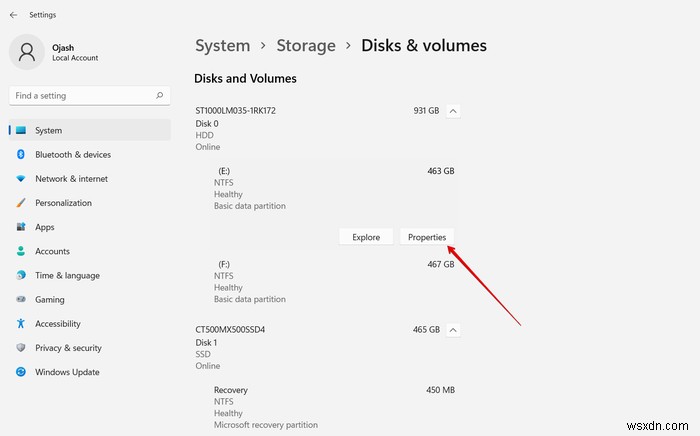
Task: Collapse the CT500MX500SSD4 Disk 1 section
Action: point(452,329)
